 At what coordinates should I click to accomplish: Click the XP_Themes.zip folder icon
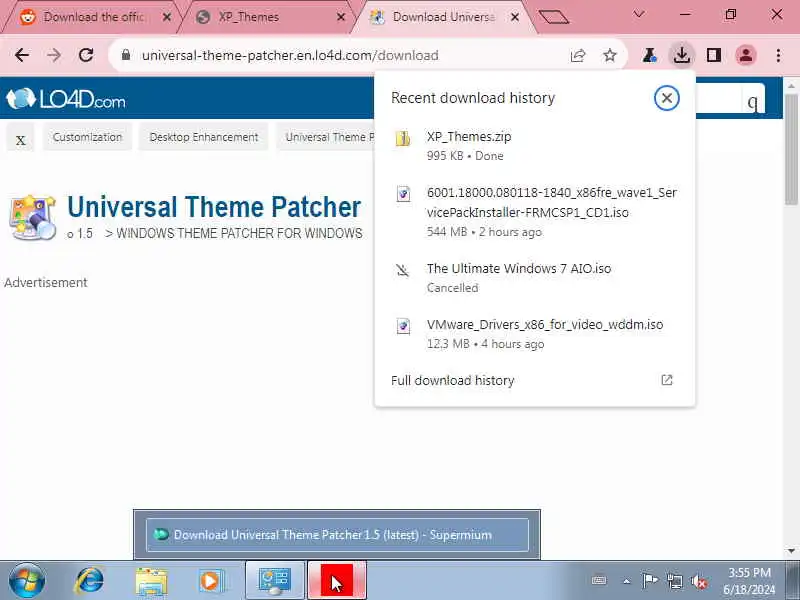(x=403, y=138)
